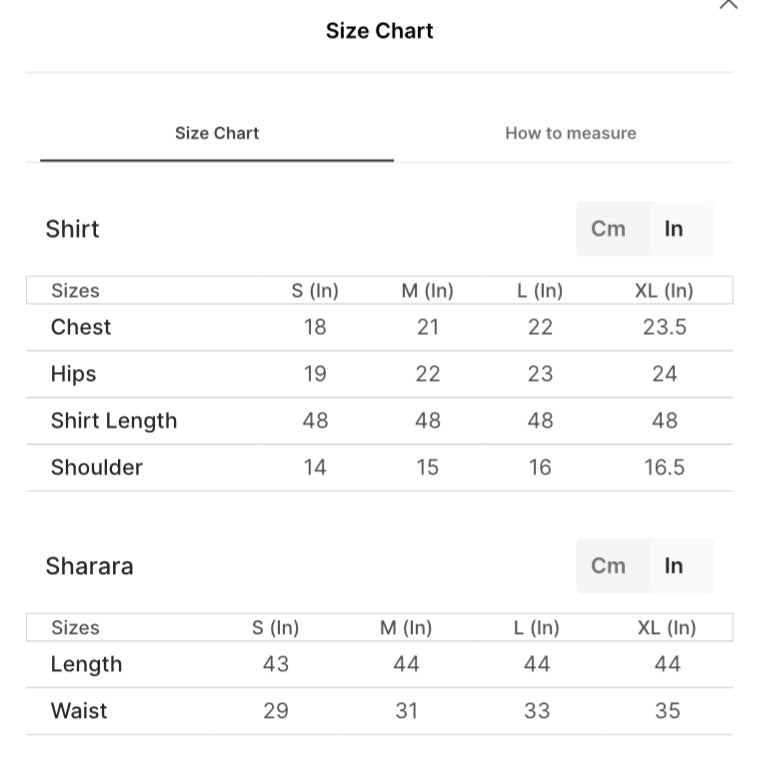Click the Shirt heading

(x=72, y=229)
